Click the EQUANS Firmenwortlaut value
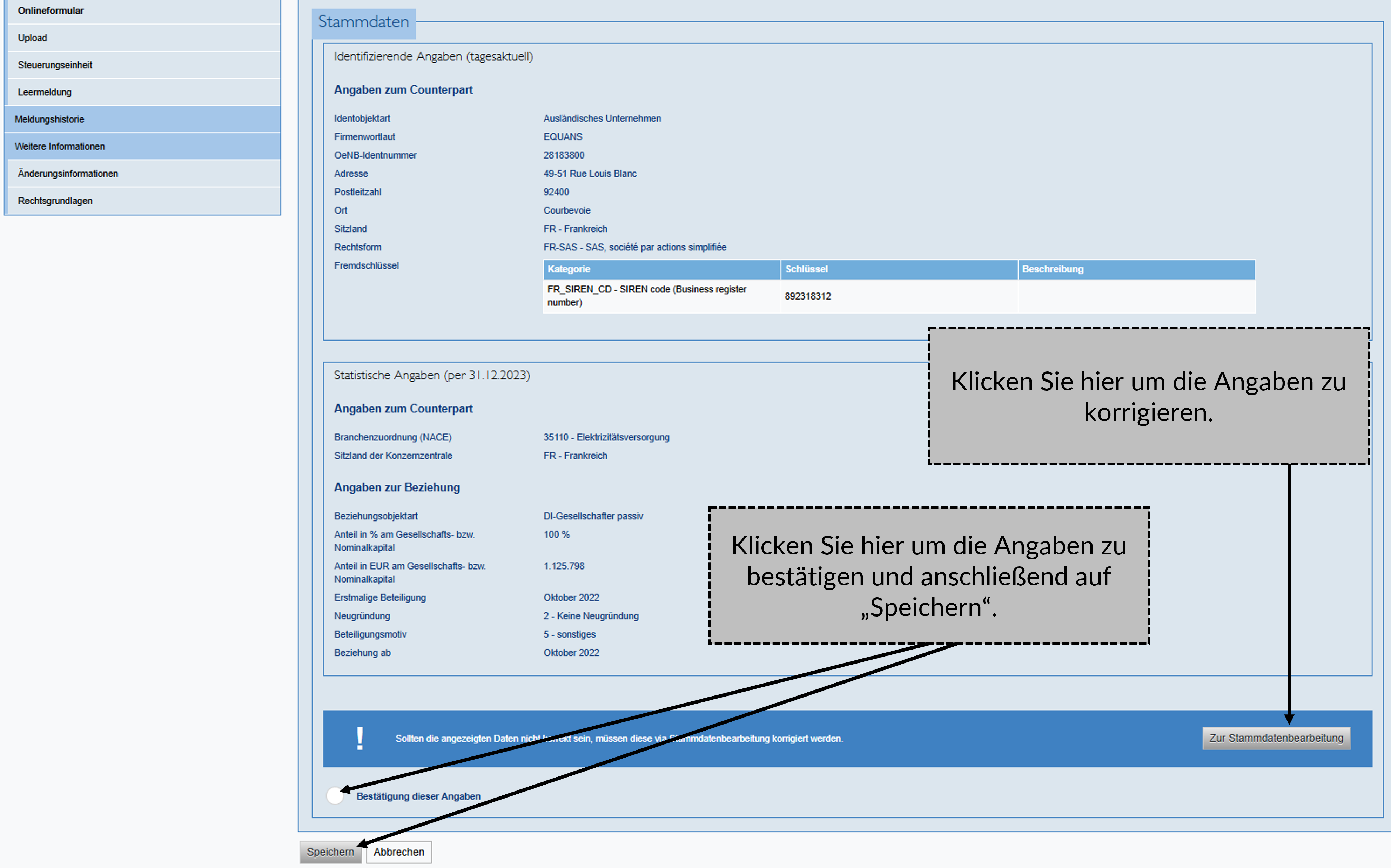The height and width of the screenshot is (868, 1391). pyautogui.click(x=563, y=137)
